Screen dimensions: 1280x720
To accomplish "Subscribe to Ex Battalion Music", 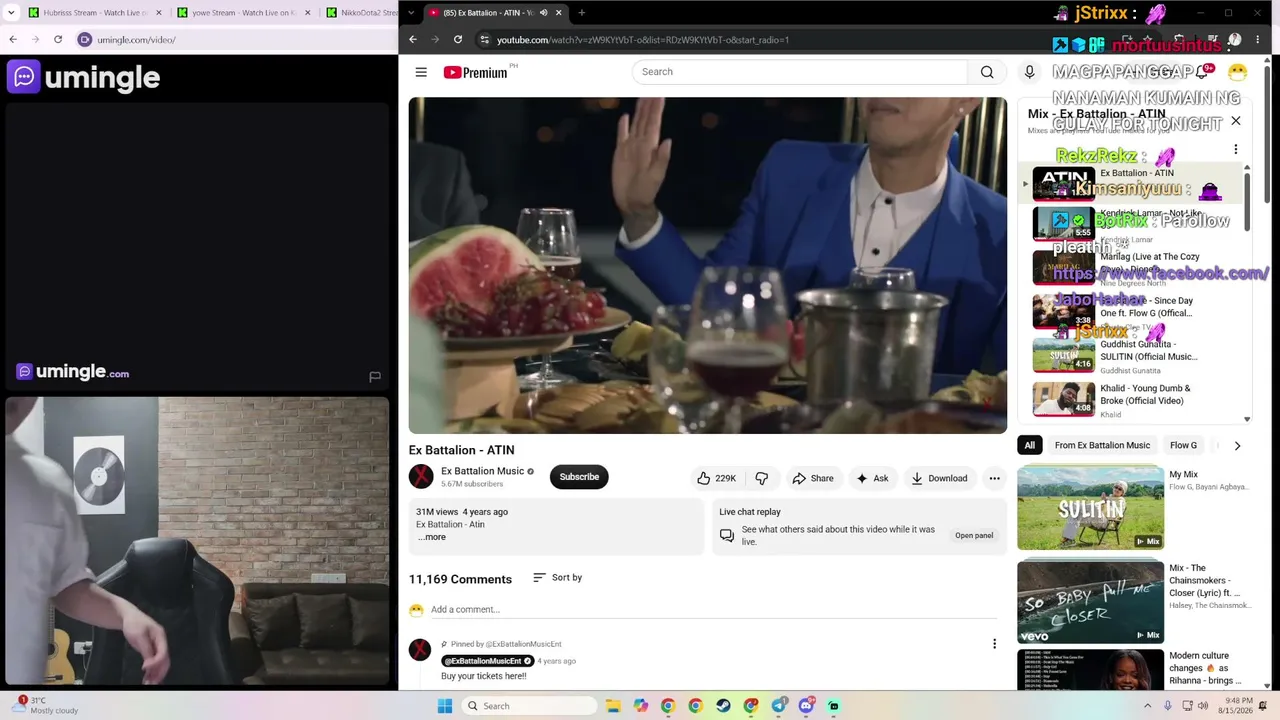I will (x=579, y=477).
